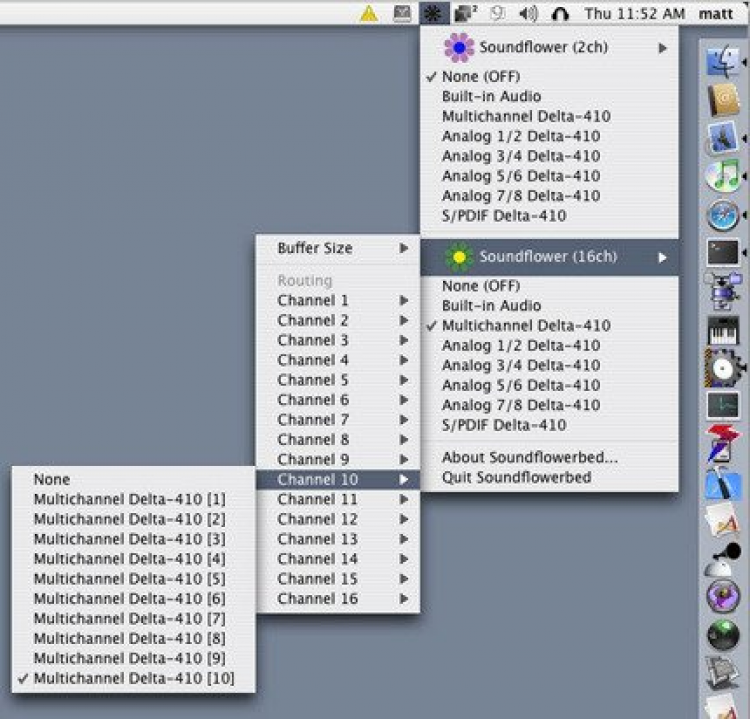Route to Multichannel Delta-410 [7]
The width and height of the screenshot is (750, 719).
coord(134,619)
